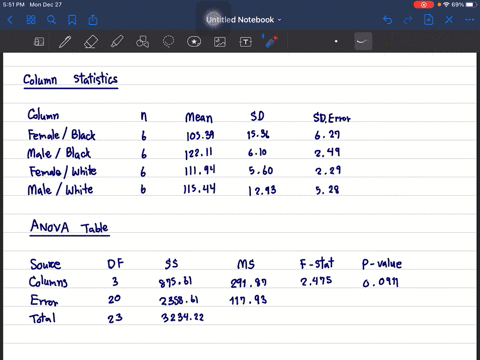This screenshot has height=360, width=480.
Task: Select the Lasso tool
Action: pos(168,42)
